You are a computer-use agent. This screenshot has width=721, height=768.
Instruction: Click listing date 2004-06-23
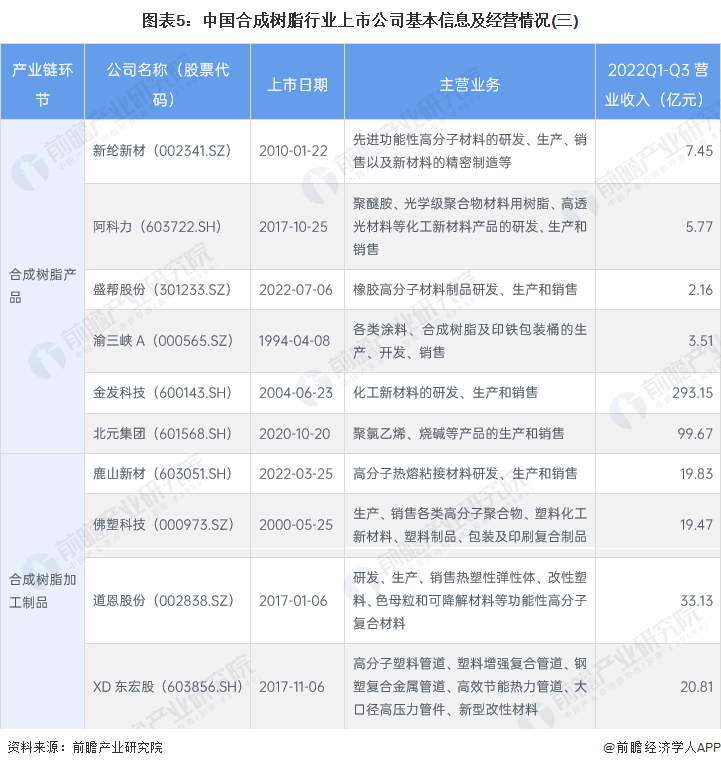pyautogui.click(x=295, y=393)
